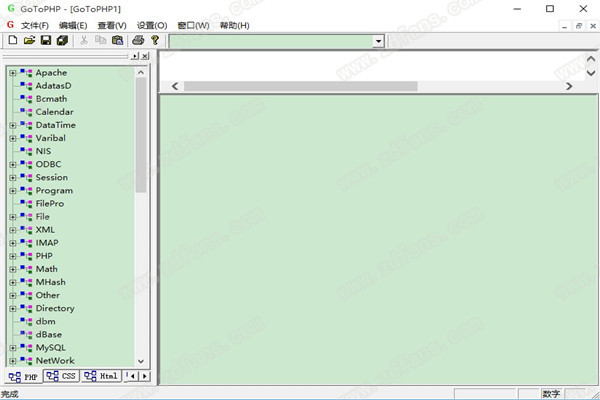Click the Bcmath node icon

point(26,98)
